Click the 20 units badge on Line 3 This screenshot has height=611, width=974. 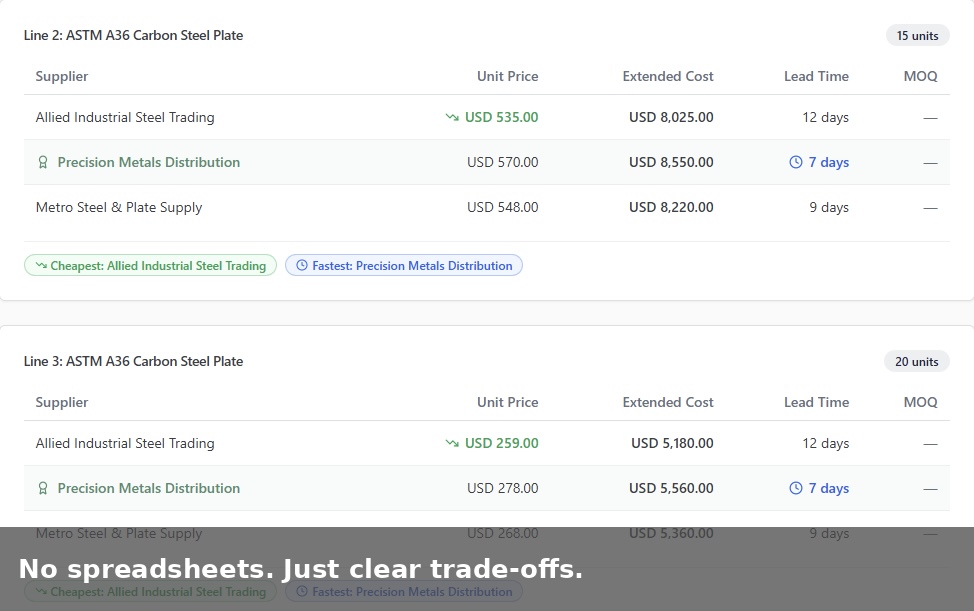916,362
